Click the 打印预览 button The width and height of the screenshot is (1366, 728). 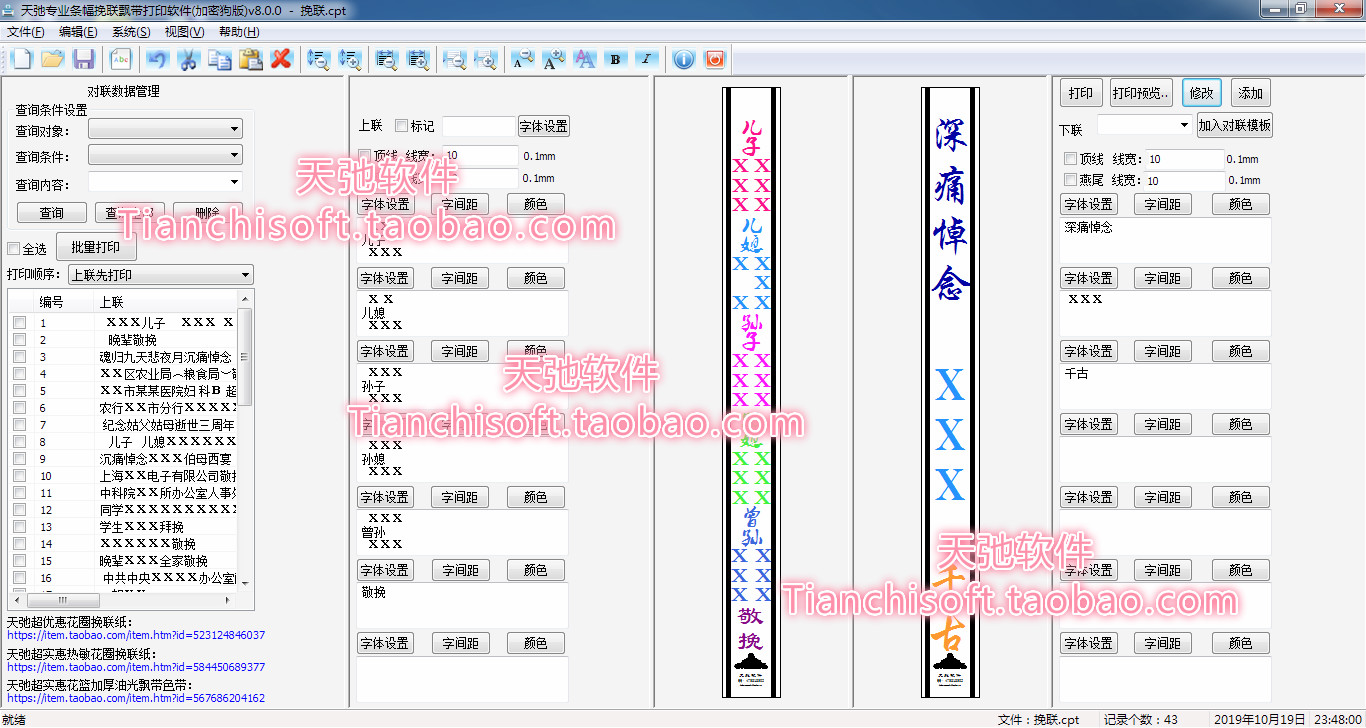(x=1141, y=93)
